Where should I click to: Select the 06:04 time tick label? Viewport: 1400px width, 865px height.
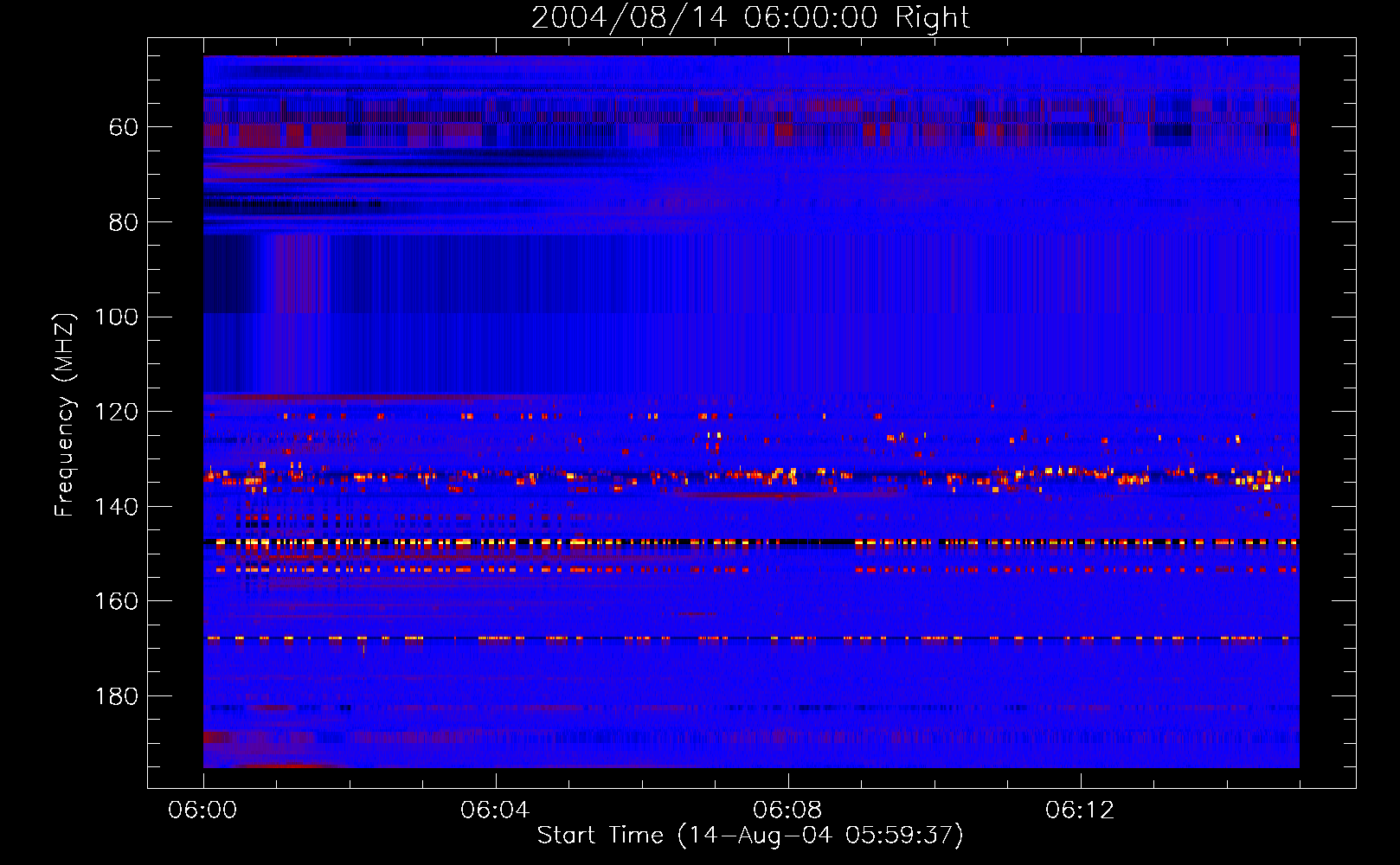(495, 811)
